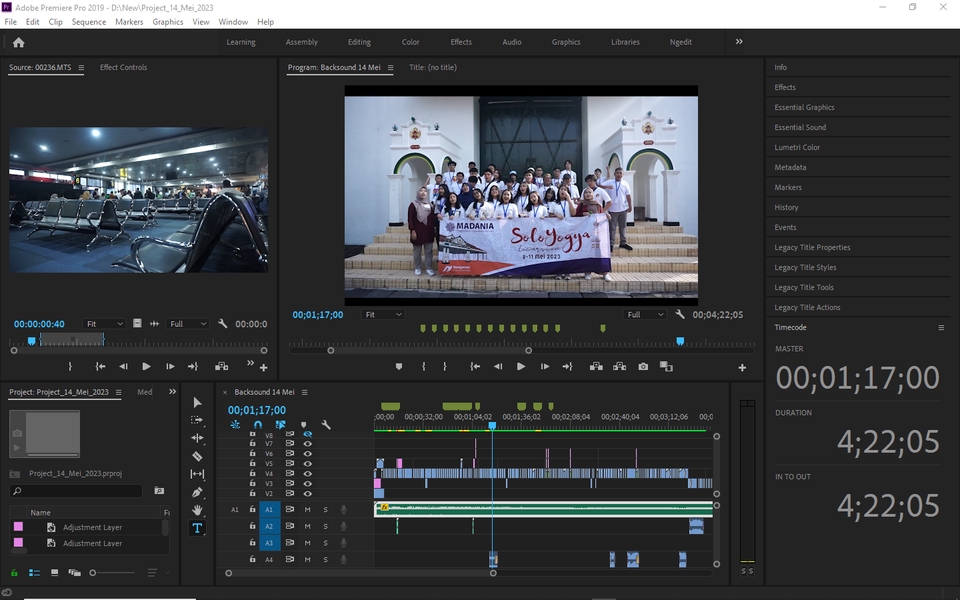Open the Graphics menu
Viewport: 960px width, 600px height.
coord(168,21)
